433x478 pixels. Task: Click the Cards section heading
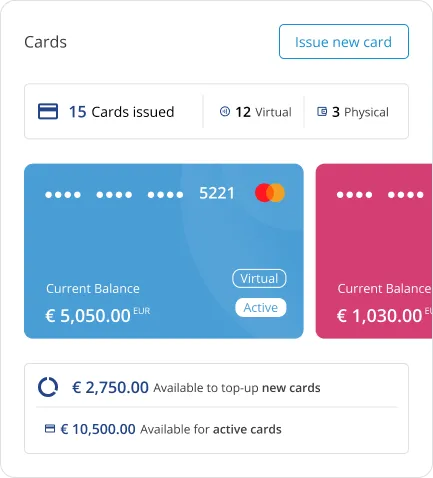(x=46, y=42)
